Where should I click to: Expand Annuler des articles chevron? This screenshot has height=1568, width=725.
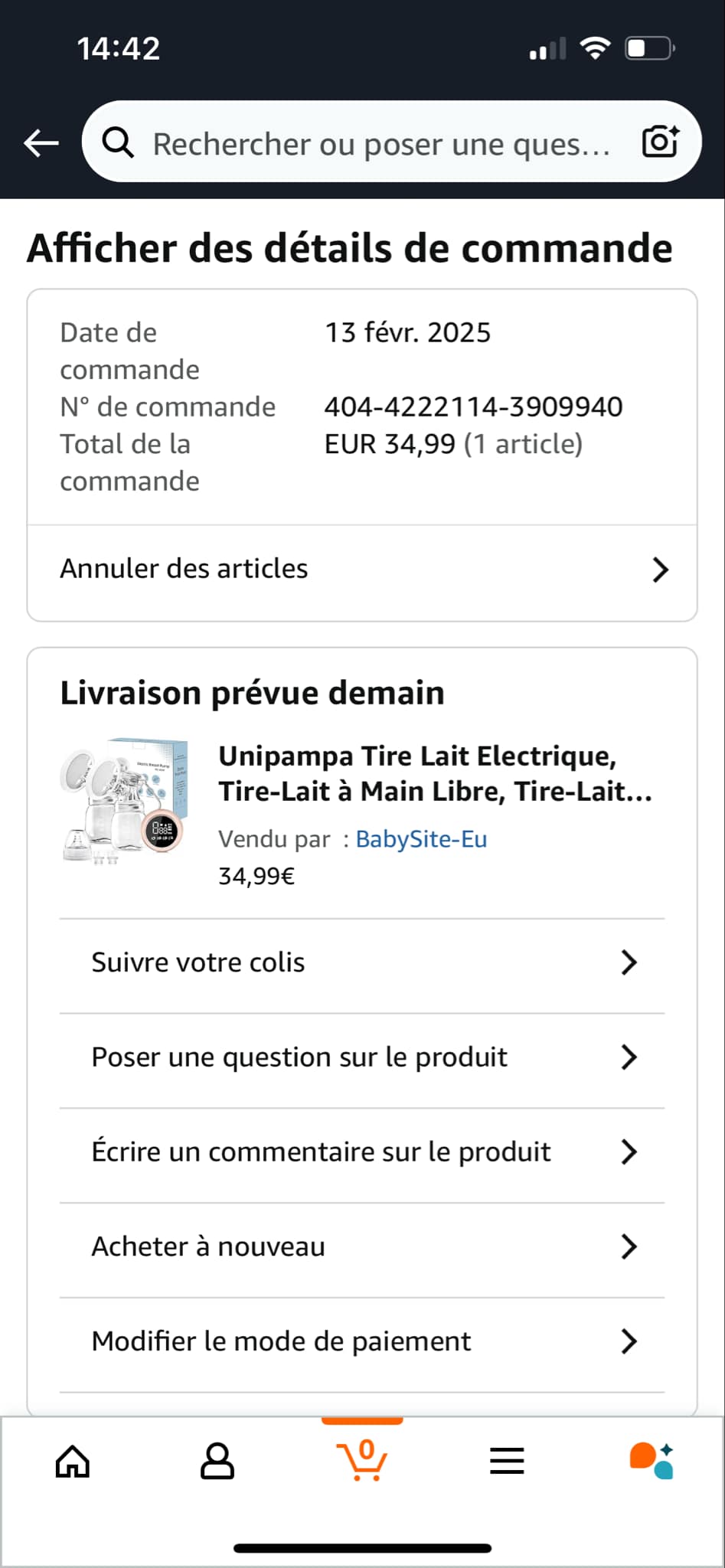click(x=660, y=570)
